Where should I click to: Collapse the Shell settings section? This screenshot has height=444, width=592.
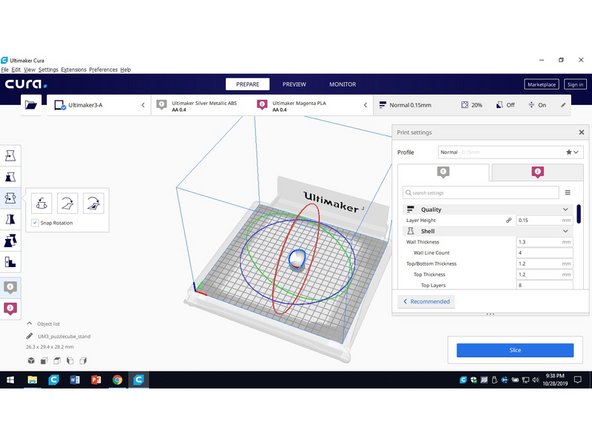565,231
